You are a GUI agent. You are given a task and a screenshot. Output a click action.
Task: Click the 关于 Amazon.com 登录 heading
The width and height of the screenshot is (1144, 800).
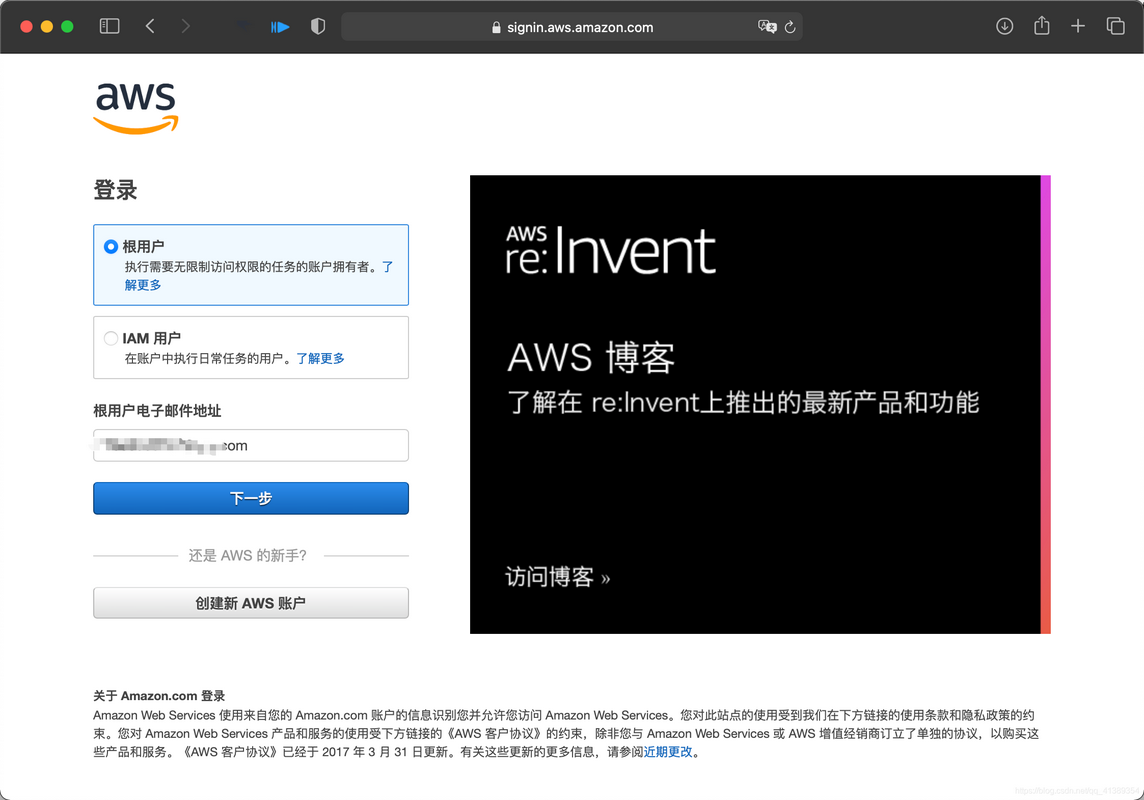tap(159, 696)
